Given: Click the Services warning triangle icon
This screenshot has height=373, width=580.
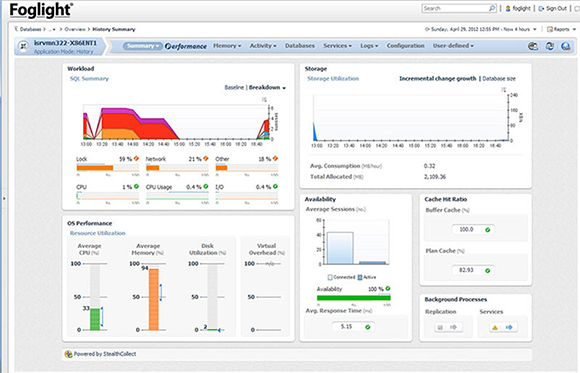Looking at the screenshot, I should tap(495, 327).
